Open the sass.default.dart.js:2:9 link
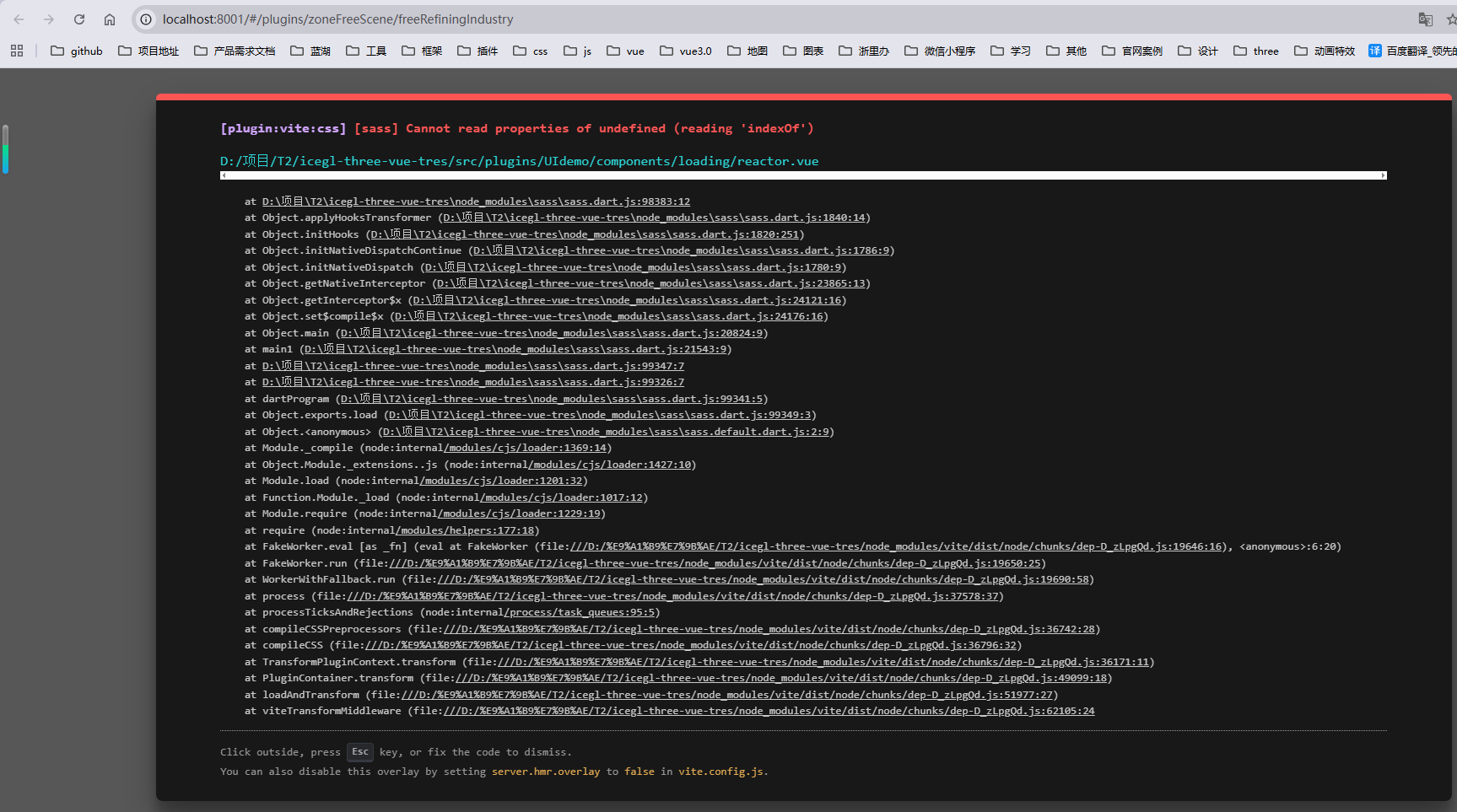Screen dimensions: 1457x812 click(606, 432)
